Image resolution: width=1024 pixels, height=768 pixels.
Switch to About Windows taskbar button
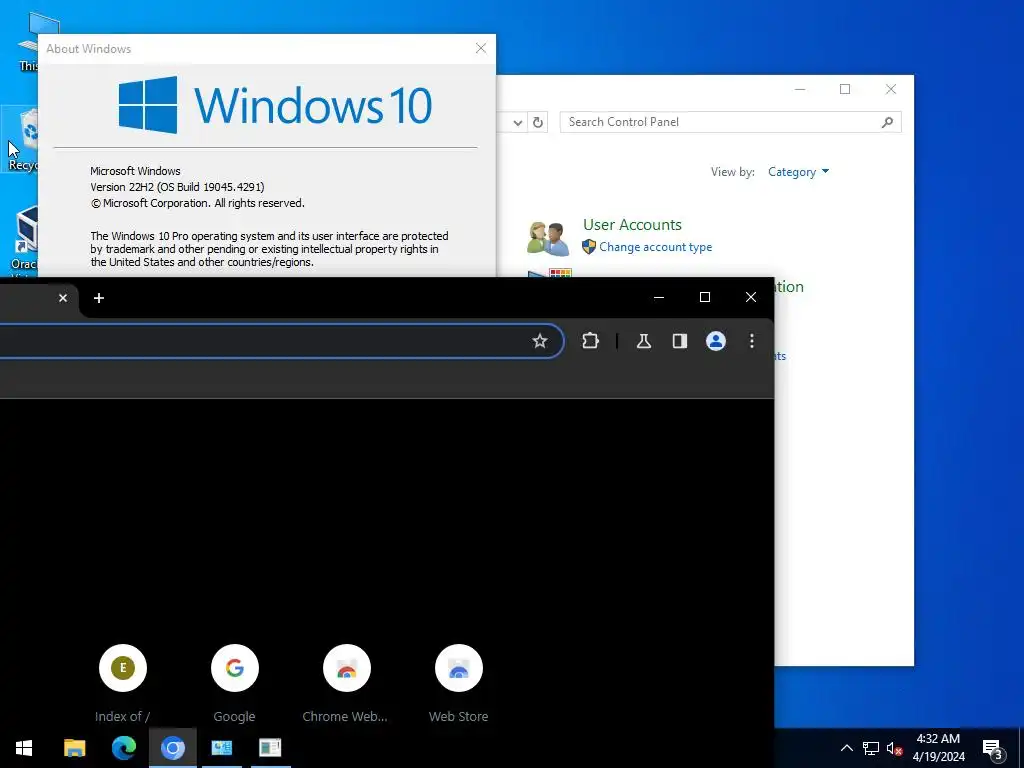point(270,748)
